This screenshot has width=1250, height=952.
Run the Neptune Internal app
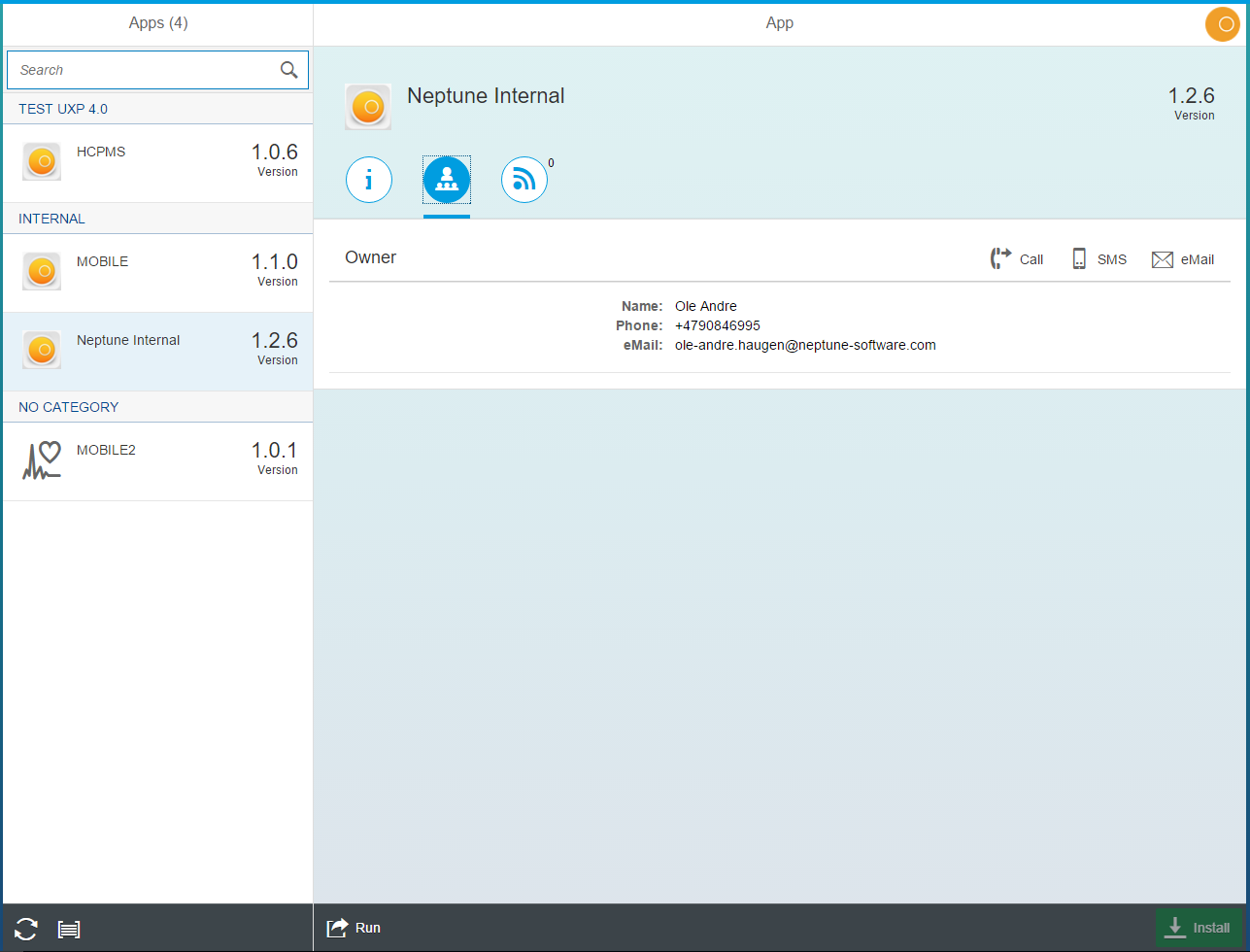click(x=353, y=928)
